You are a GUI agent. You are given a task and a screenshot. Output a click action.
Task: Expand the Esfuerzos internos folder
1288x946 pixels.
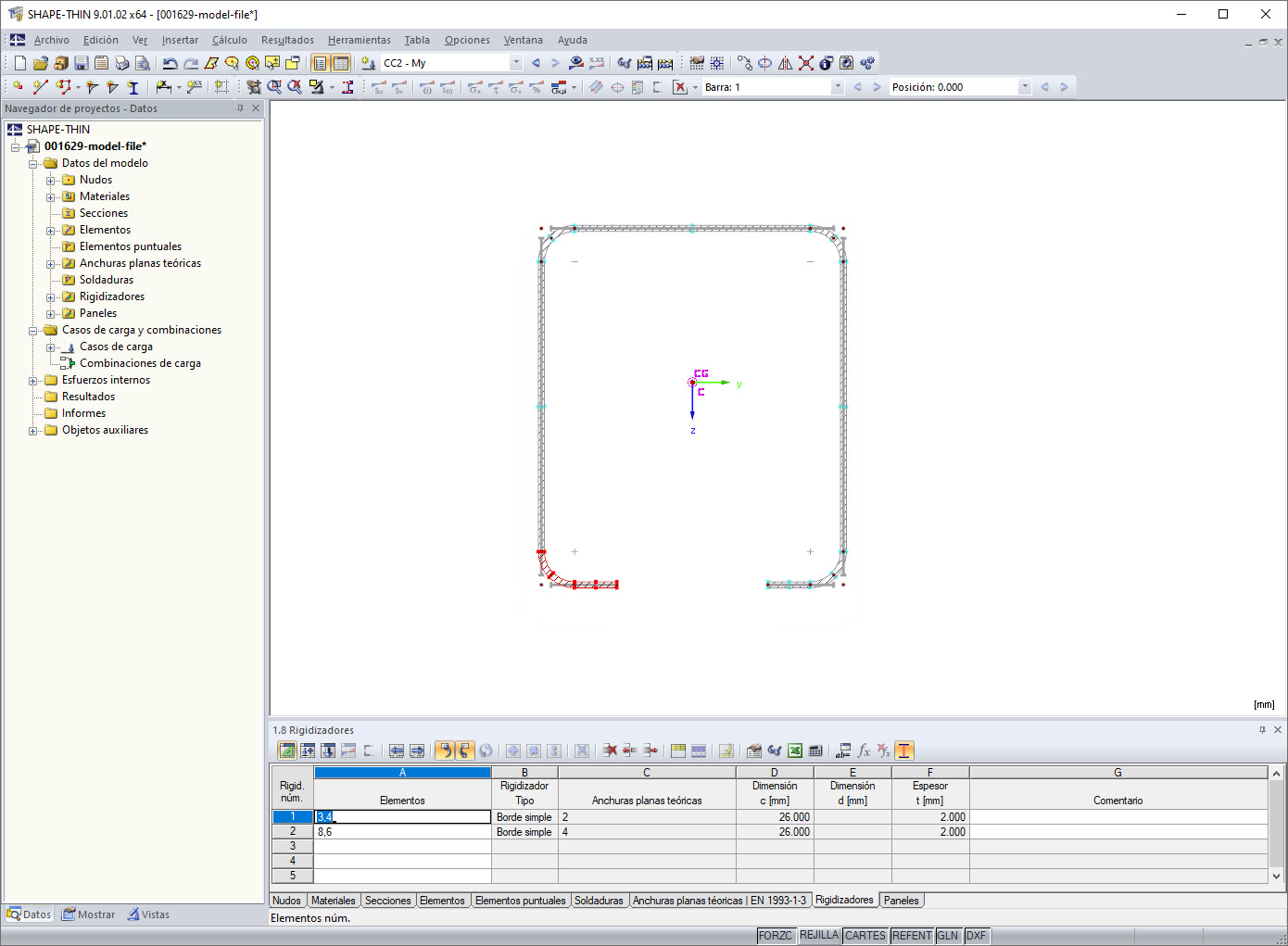(33, 381)
